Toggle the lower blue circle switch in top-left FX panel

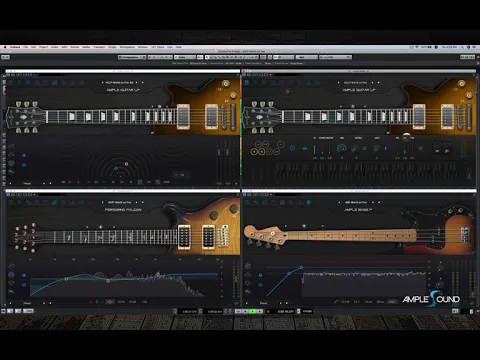click(24, 165)
